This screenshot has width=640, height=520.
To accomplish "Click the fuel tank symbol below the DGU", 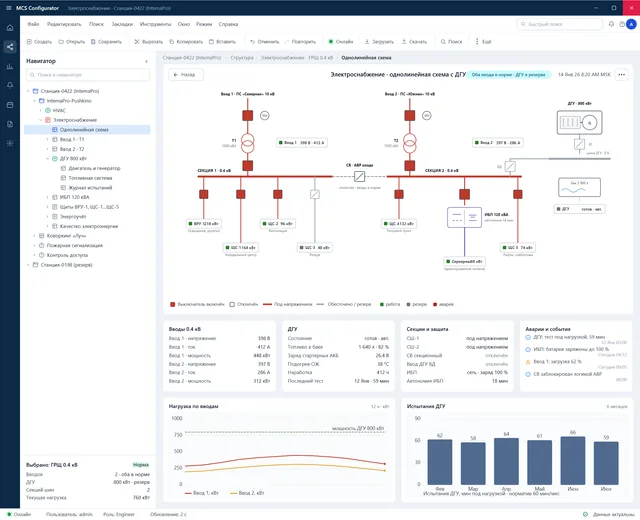I will coord(579,187).
